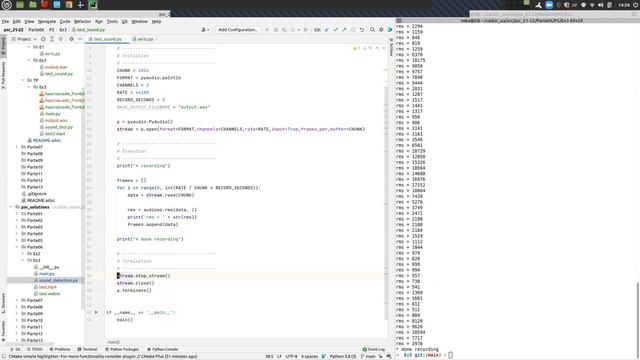Click the Add Configuration button

click(x=238, y=30)
